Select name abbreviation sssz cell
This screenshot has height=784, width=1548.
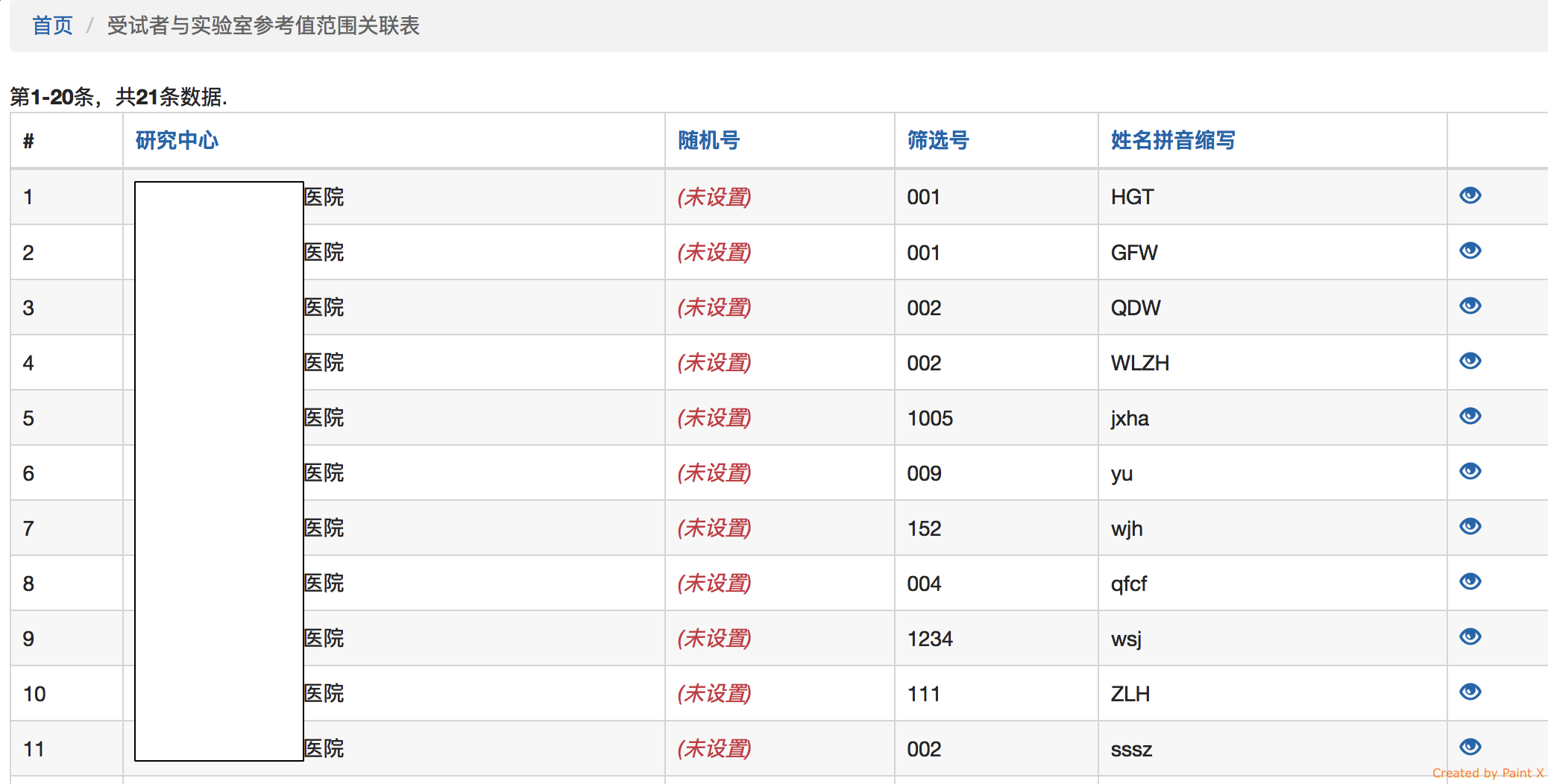pos(1272,749)
